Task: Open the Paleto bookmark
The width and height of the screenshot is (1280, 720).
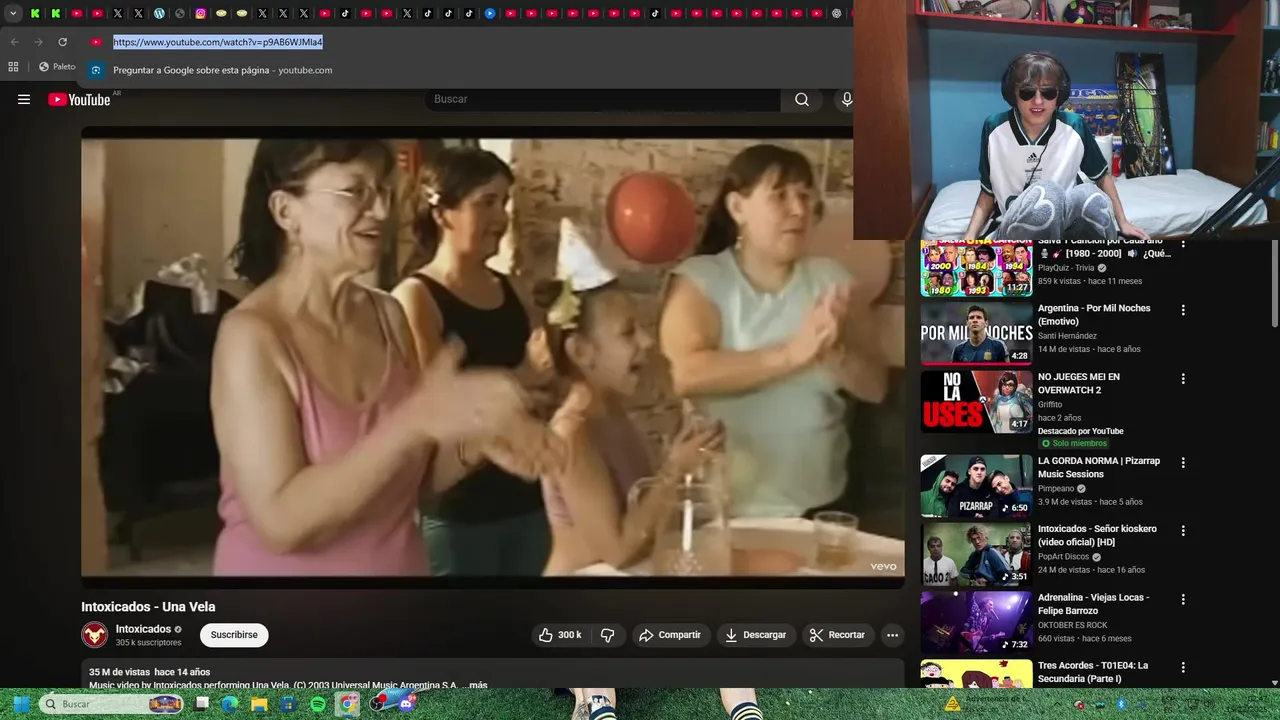Action: click(x=57, y=67)
